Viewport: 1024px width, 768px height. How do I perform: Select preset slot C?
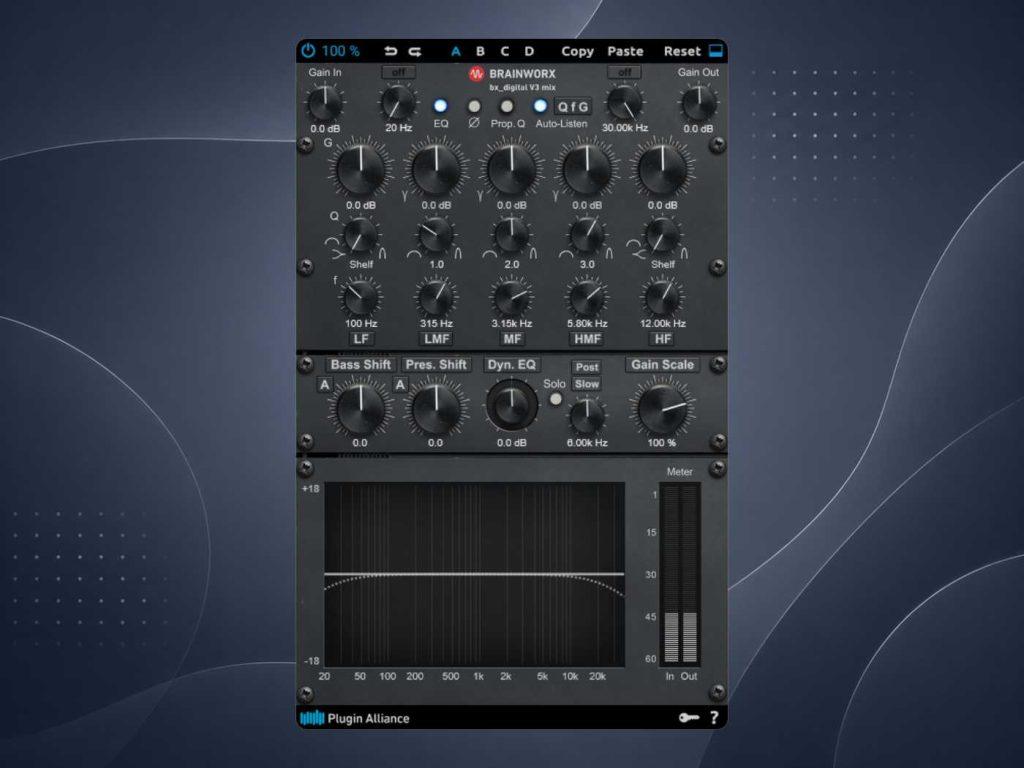coord(504,52)
